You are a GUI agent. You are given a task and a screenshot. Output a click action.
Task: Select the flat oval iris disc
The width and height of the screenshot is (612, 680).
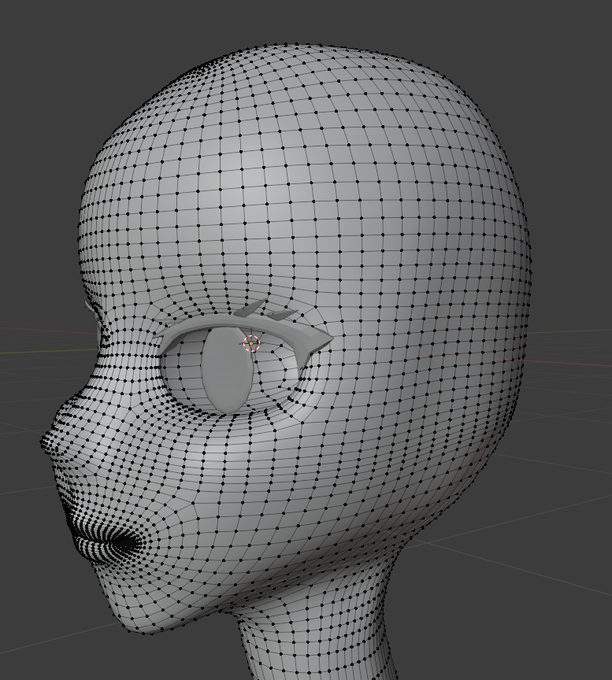(x=227, y=370)
